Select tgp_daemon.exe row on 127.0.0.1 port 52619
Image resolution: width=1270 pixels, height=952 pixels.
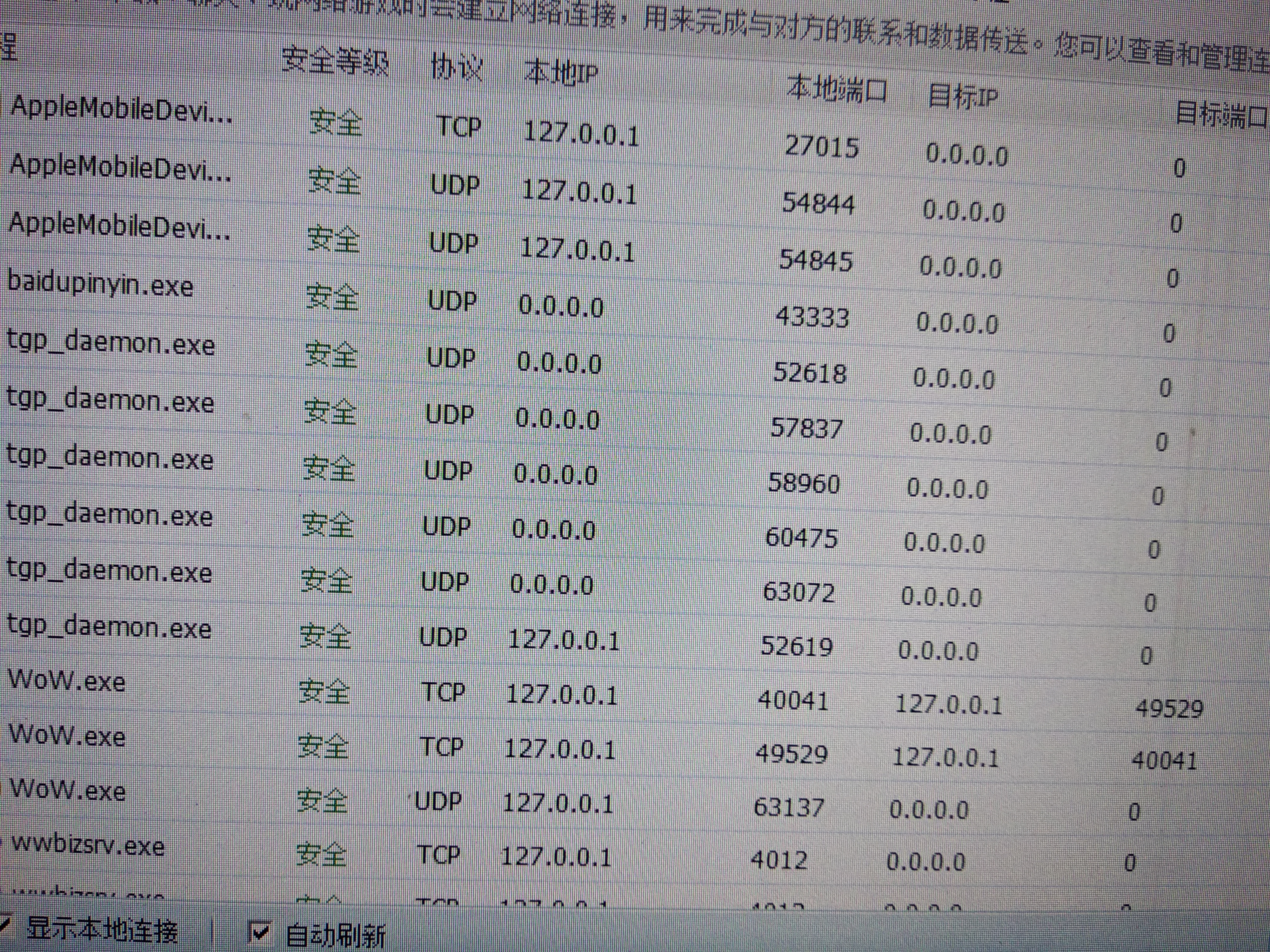(109, 627)
